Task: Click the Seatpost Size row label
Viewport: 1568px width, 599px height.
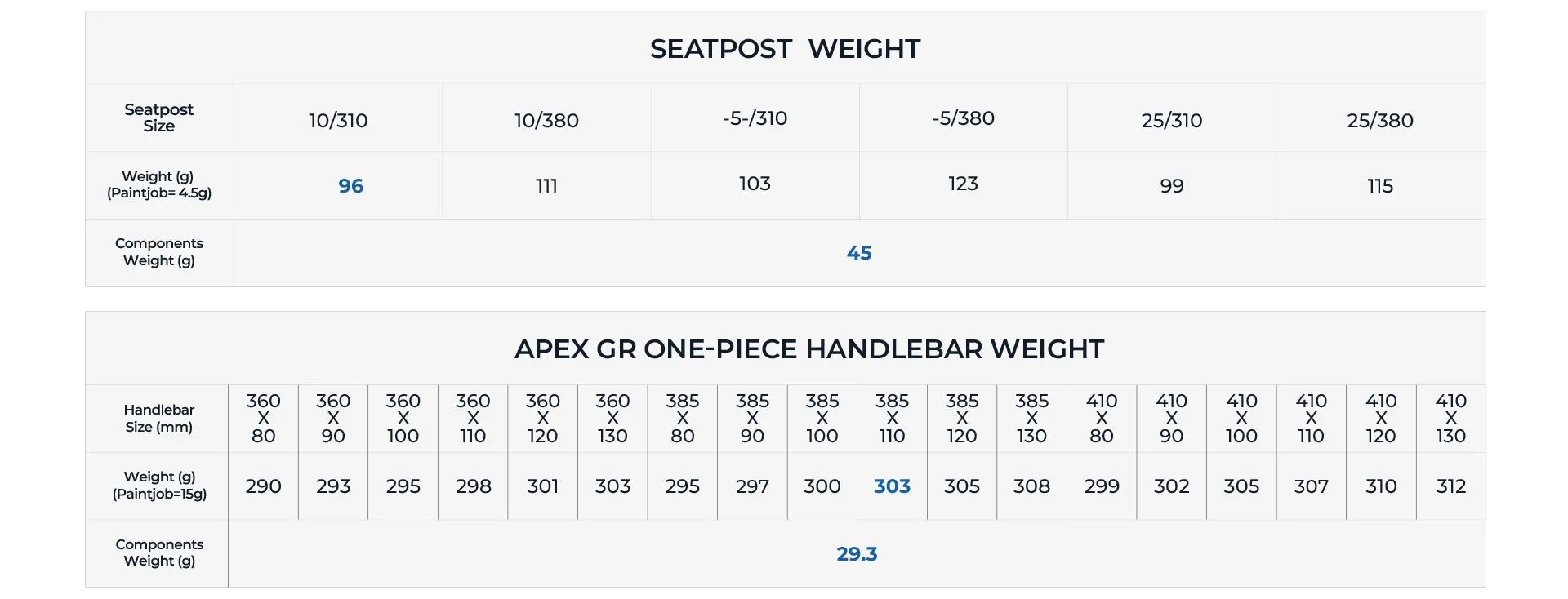Action: click(158, 118)
